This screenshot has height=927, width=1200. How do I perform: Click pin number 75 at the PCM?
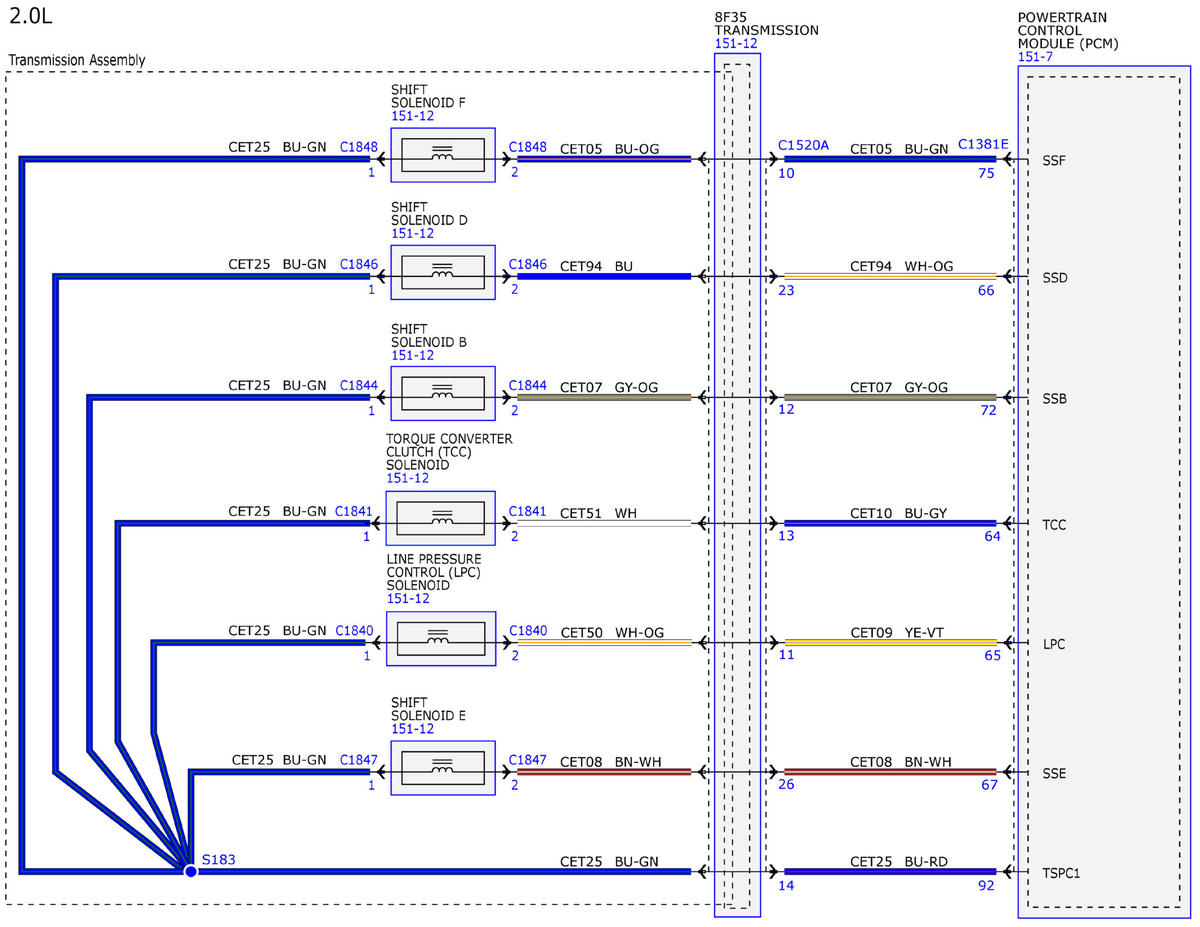point(987,173)
